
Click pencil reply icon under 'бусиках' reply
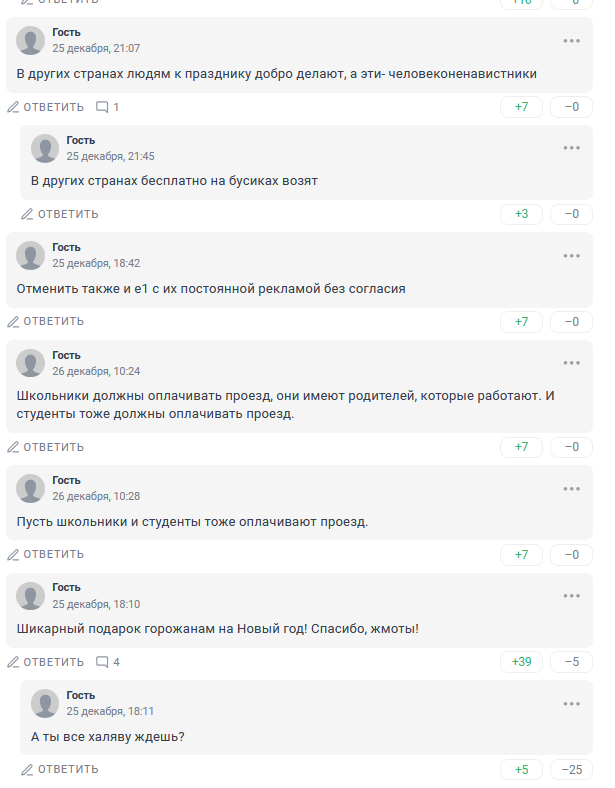(x=28, y=214)
